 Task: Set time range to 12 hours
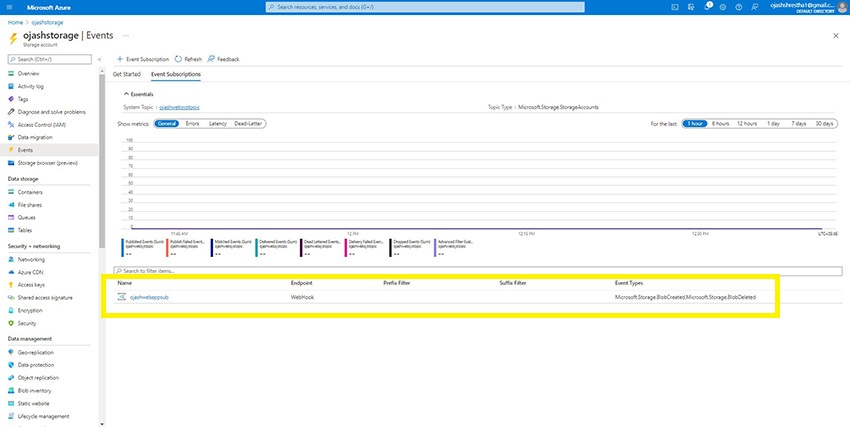click(x=746, y=124)
